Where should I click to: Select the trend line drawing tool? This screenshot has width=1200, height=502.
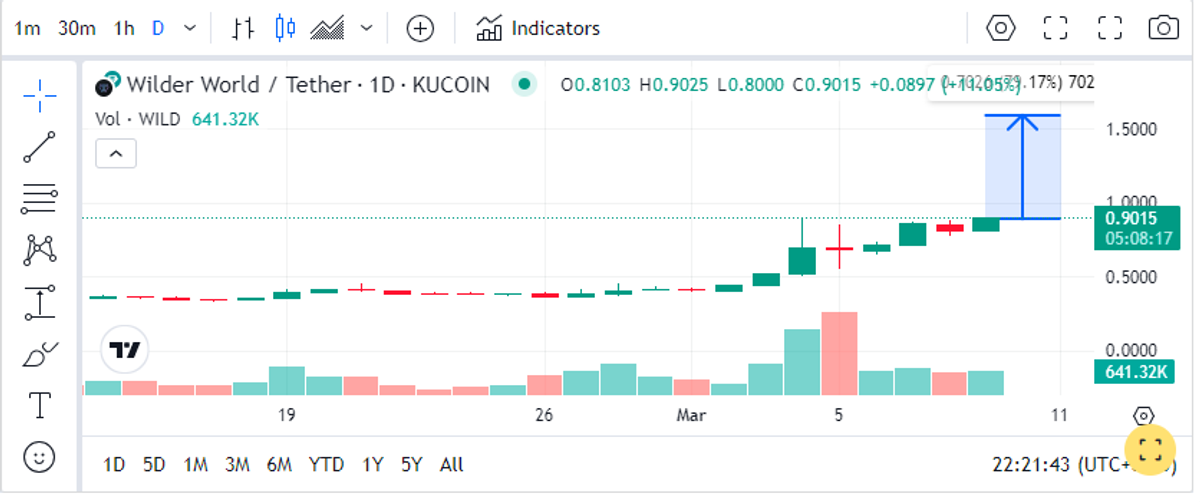[39, 147]
